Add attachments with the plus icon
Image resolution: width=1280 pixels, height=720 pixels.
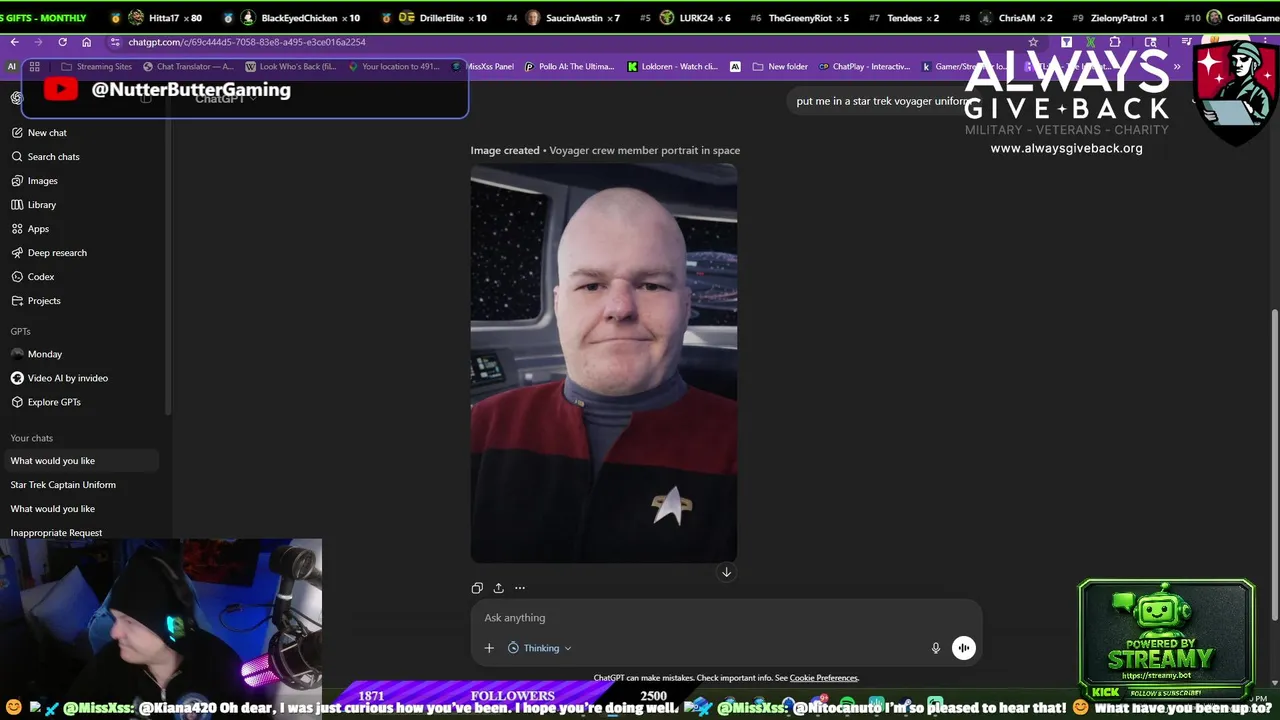point(489,648)
